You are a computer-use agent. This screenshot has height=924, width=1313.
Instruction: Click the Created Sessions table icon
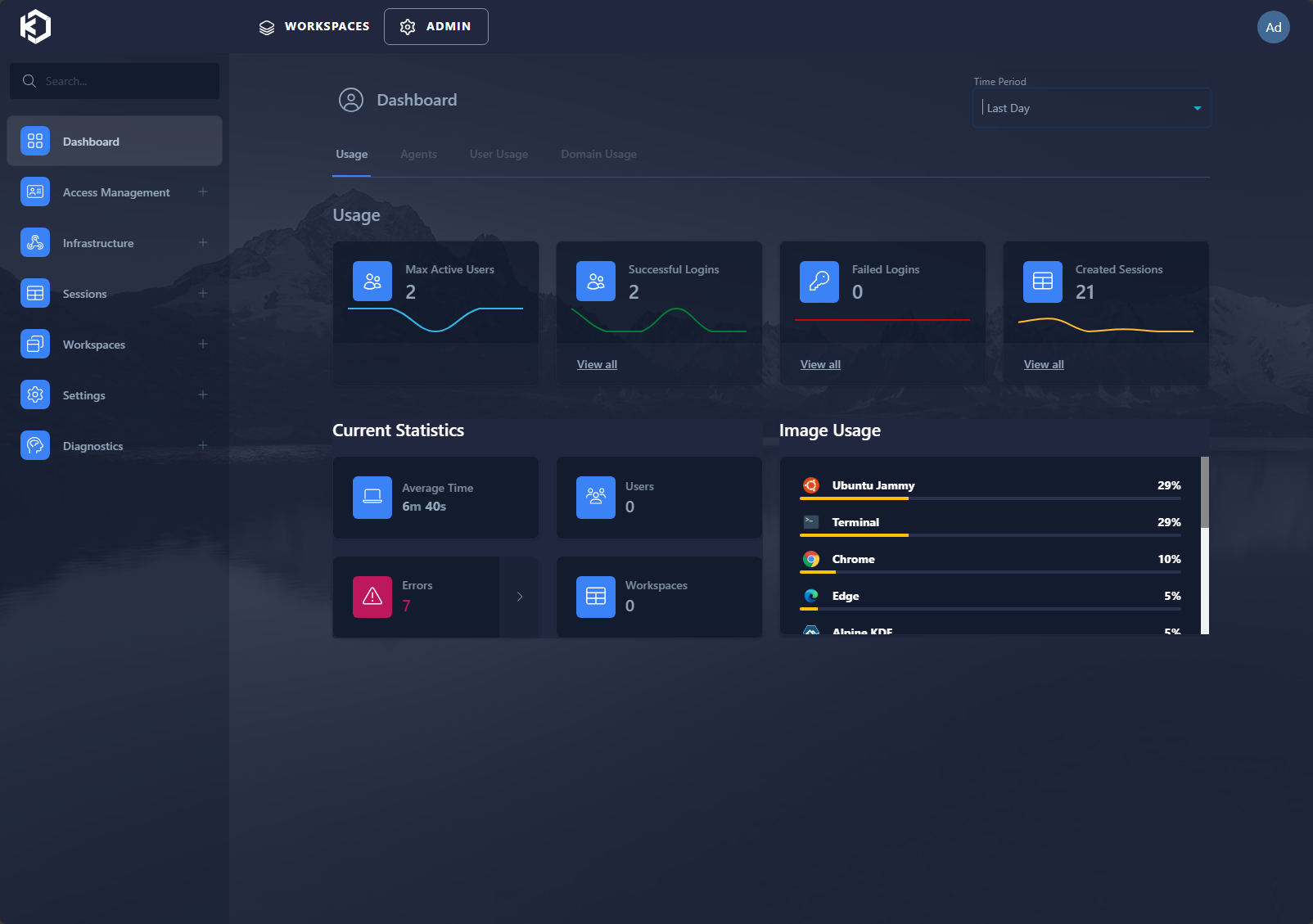1043,282
